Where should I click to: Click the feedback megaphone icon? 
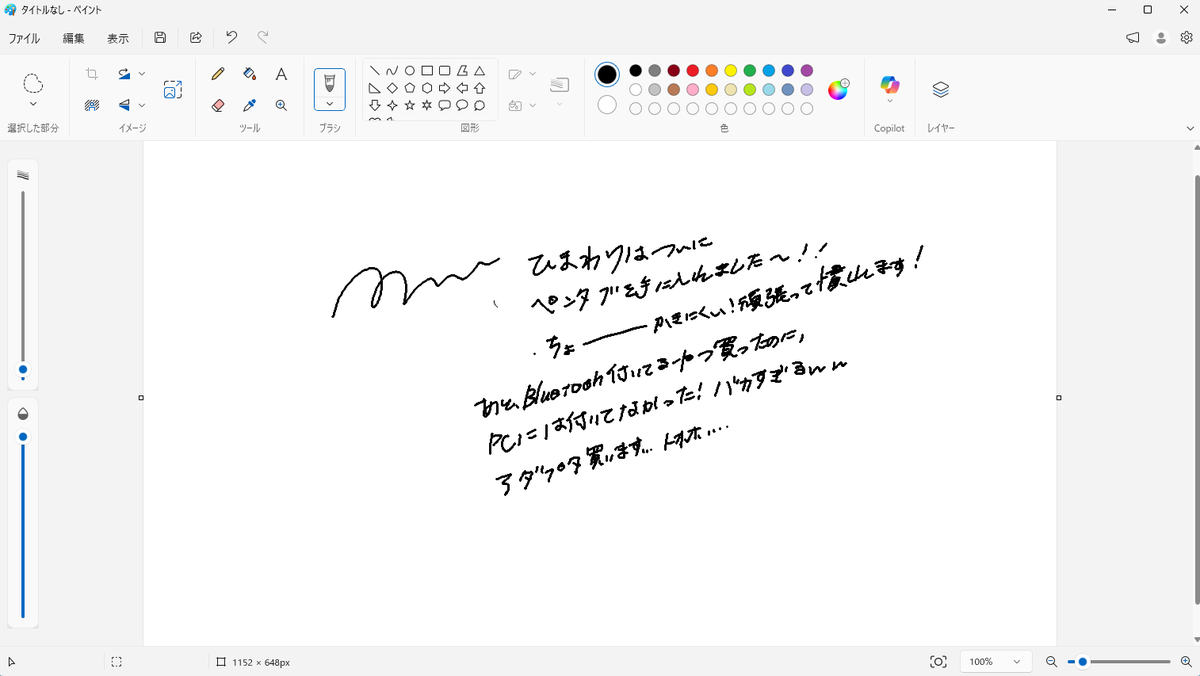coord(1133,37)
